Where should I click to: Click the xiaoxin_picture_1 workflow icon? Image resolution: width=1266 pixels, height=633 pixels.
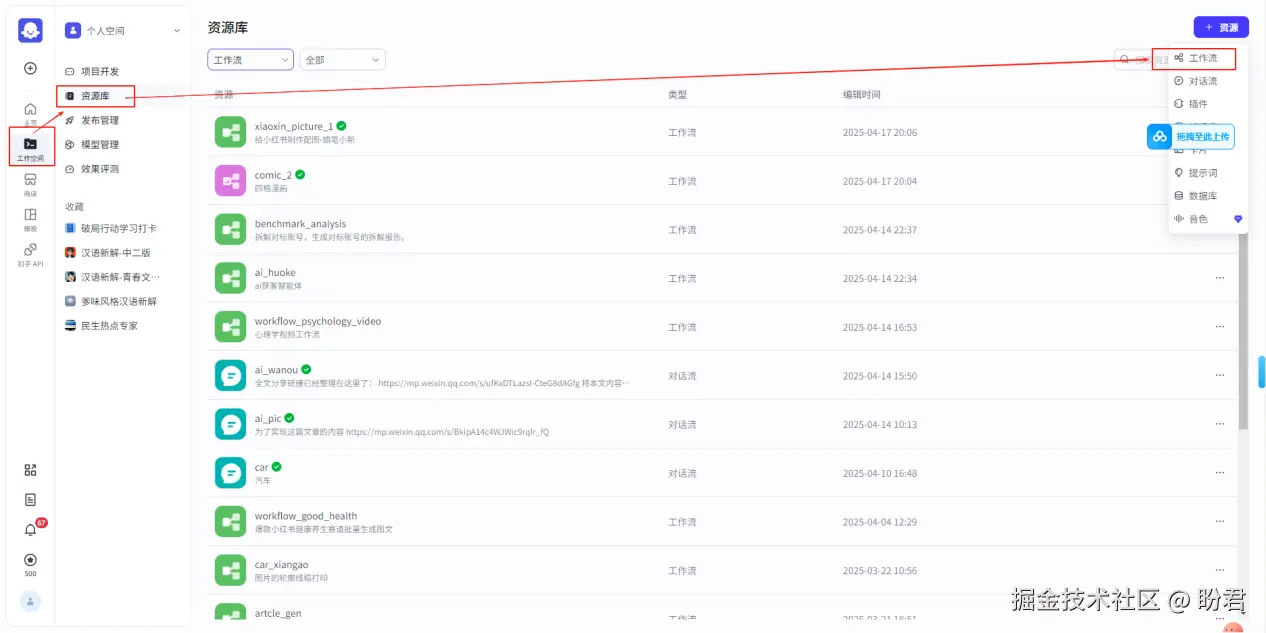[230, 132]
